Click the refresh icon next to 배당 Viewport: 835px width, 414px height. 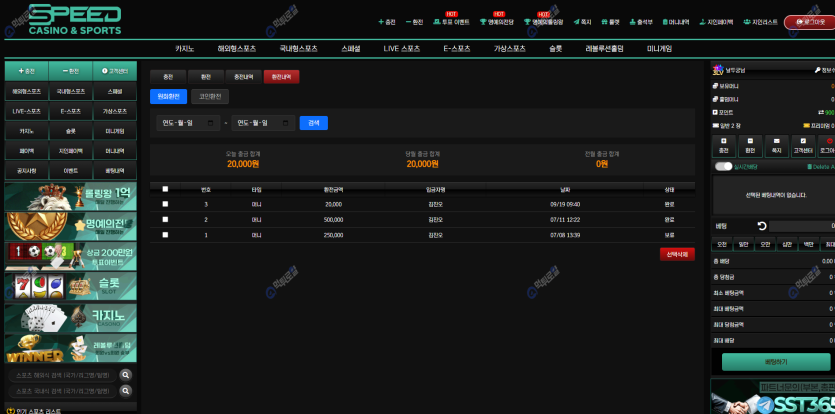762,226
